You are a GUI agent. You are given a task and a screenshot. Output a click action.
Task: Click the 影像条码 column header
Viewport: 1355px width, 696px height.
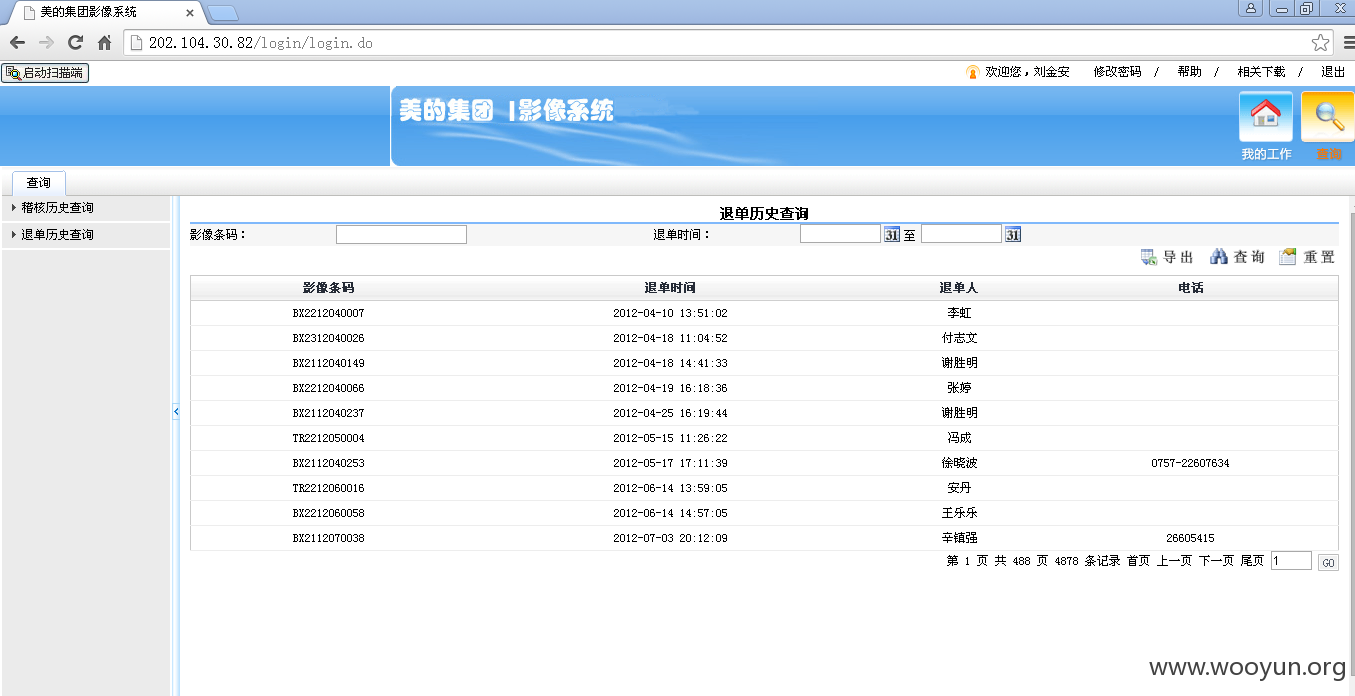click(328, 288)
